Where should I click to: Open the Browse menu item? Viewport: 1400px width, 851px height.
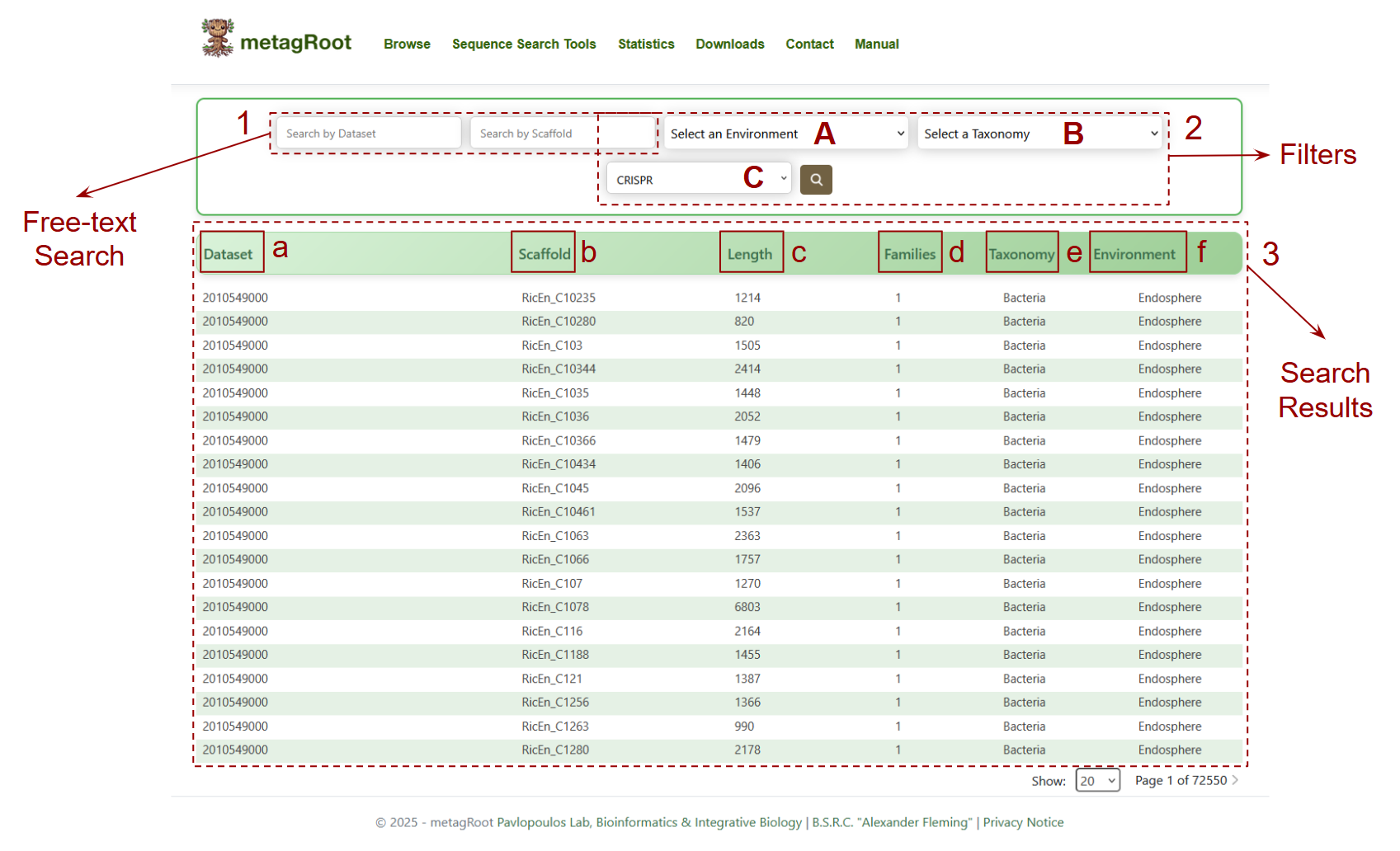click(407, 44)
